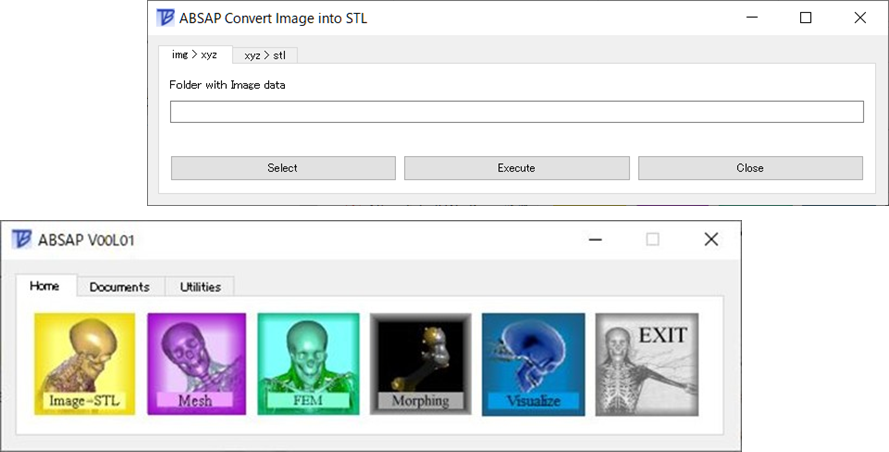Select the img > xyz tab
This screenshot has width=889, height=452.
pos(194,54)
